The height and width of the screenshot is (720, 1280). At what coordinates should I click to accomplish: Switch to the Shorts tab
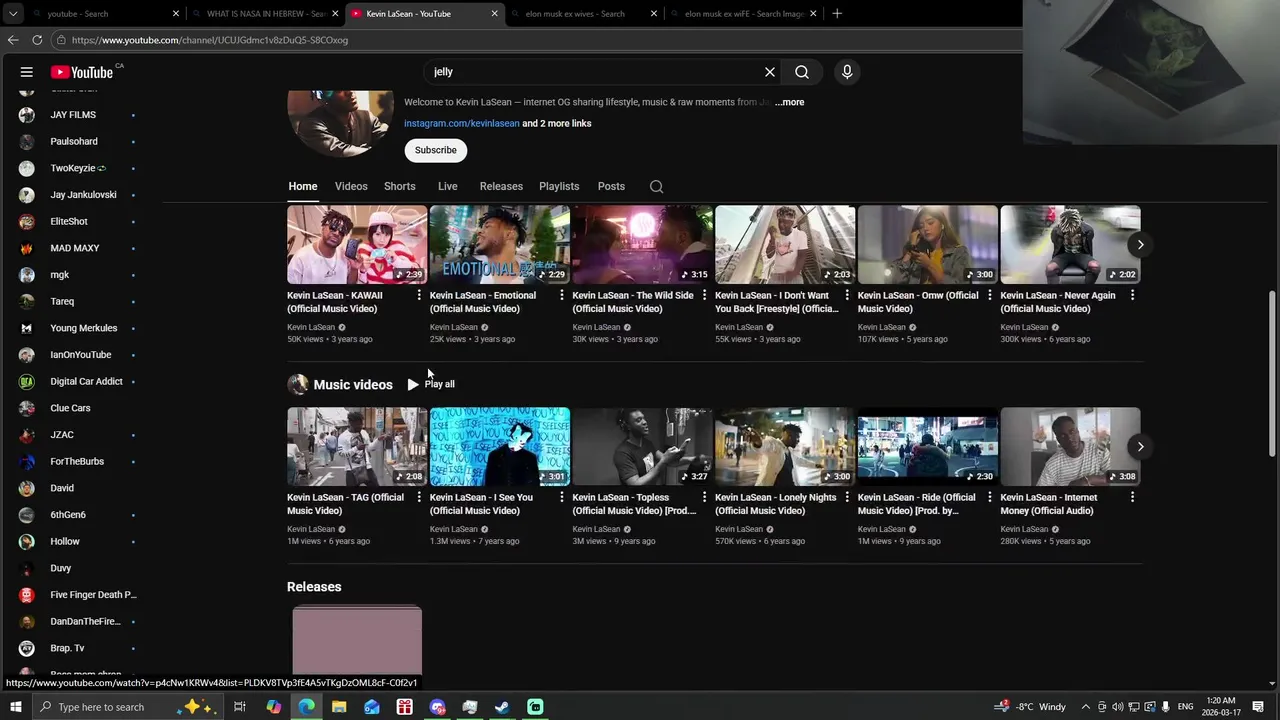point(399,186)
